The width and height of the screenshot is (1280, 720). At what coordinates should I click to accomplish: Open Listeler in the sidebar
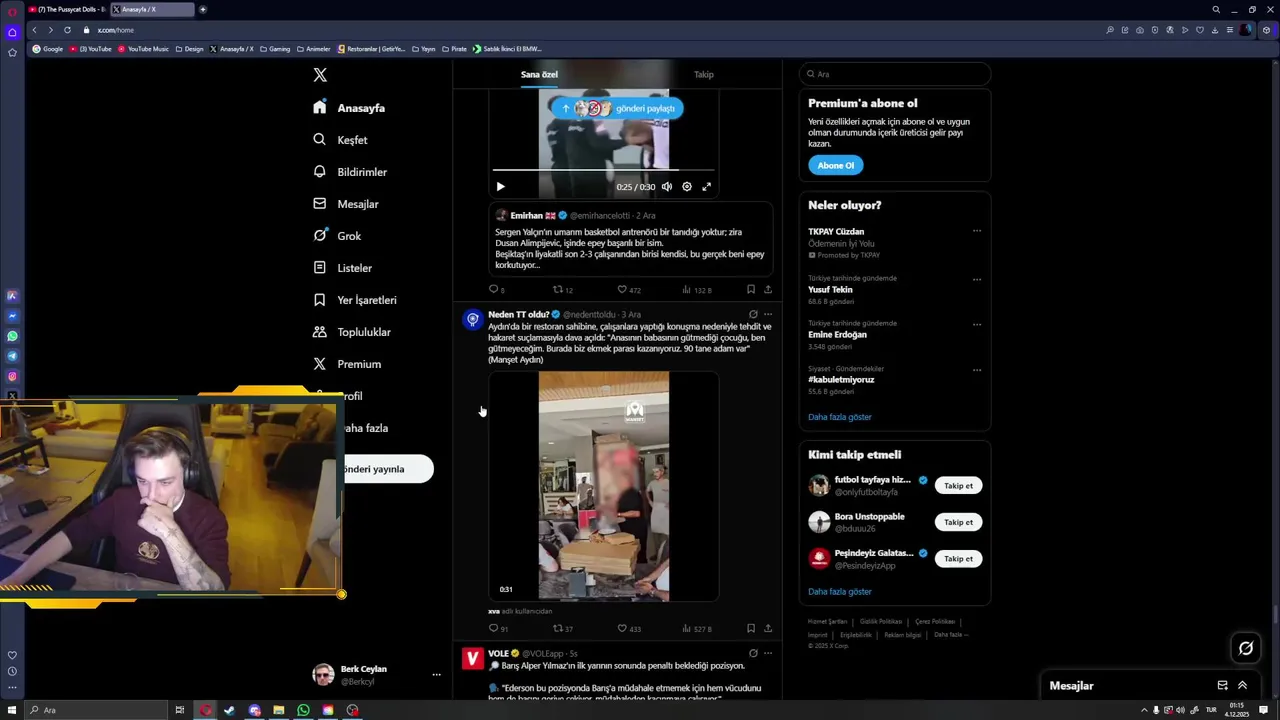[343, 268]
